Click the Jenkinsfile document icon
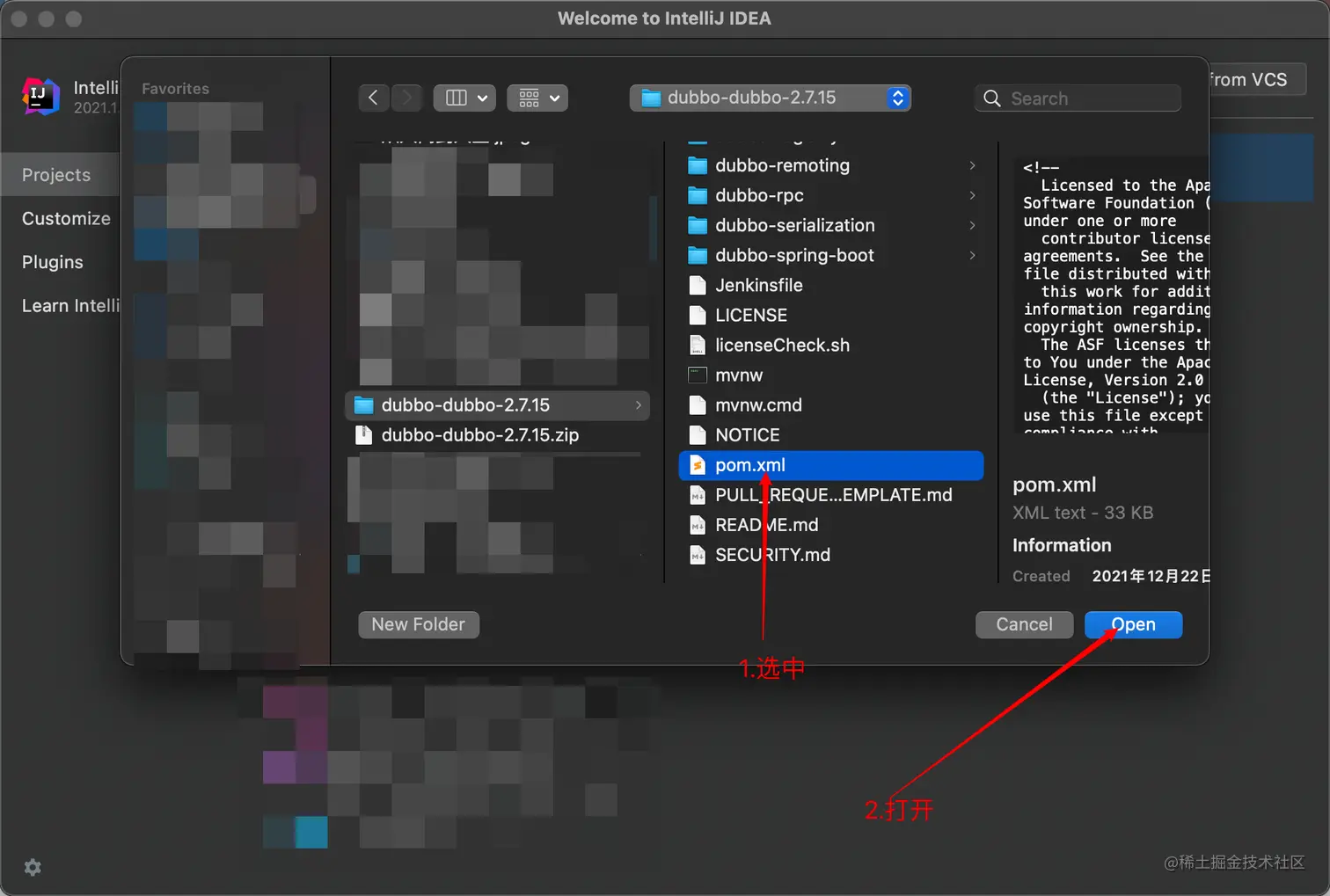Screen dimensions: 1330x896 click(x=698, y=285)
